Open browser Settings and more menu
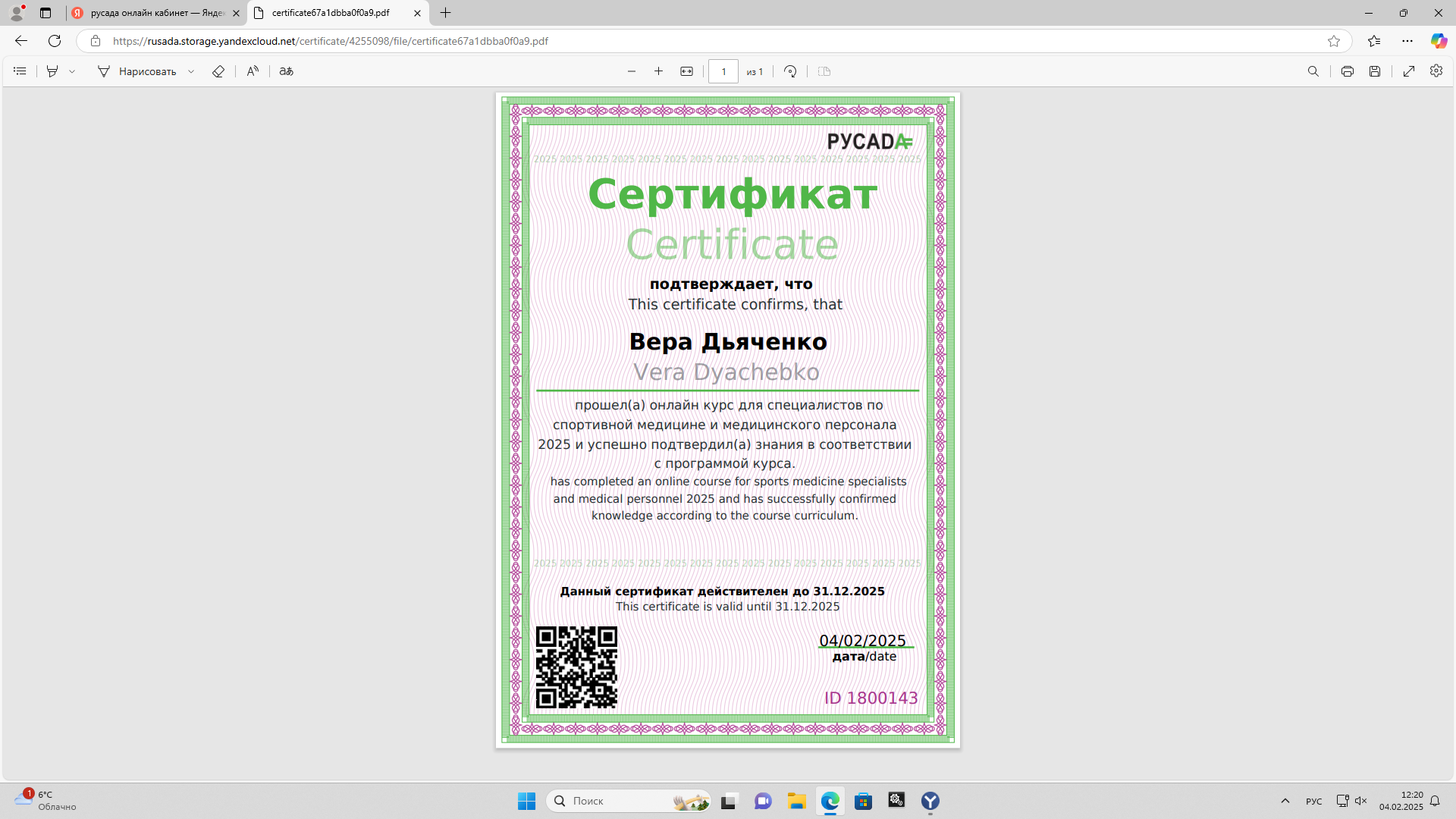Image resolution: width=1456 pixels, height=819 pixels. [x=1407, y=41]
